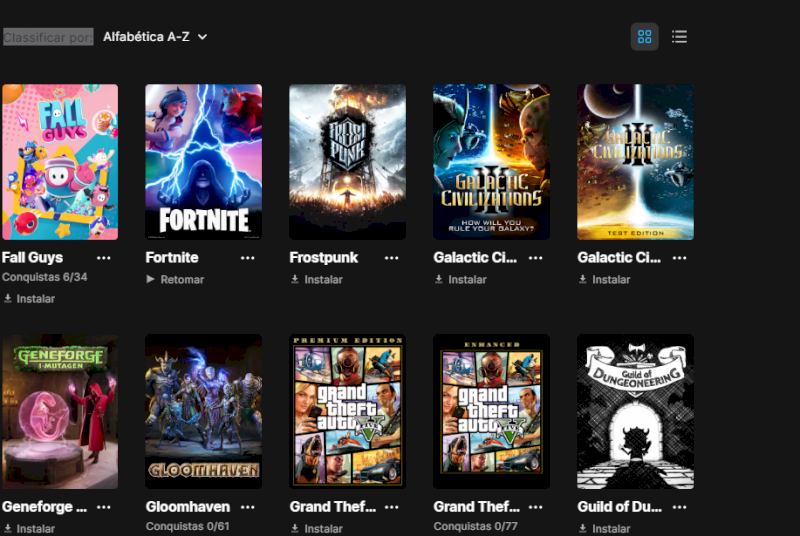Click Instalar under Galactic Civilizations II

[461, 279]
